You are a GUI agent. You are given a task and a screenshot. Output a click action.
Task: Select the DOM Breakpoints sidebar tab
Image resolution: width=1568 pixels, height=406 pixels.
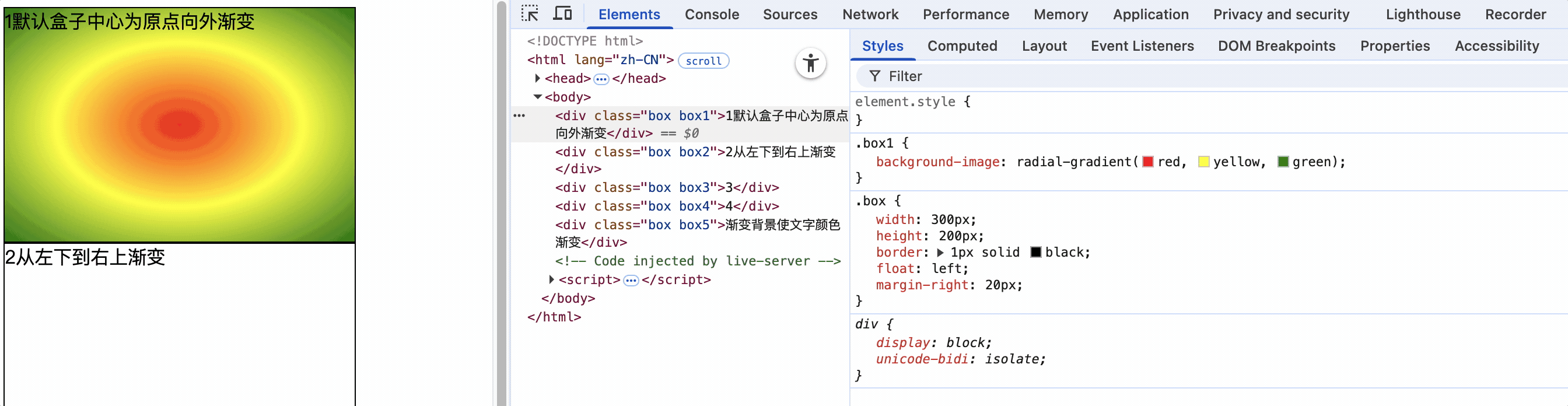pyautogui.click(x=1276, y=46)
